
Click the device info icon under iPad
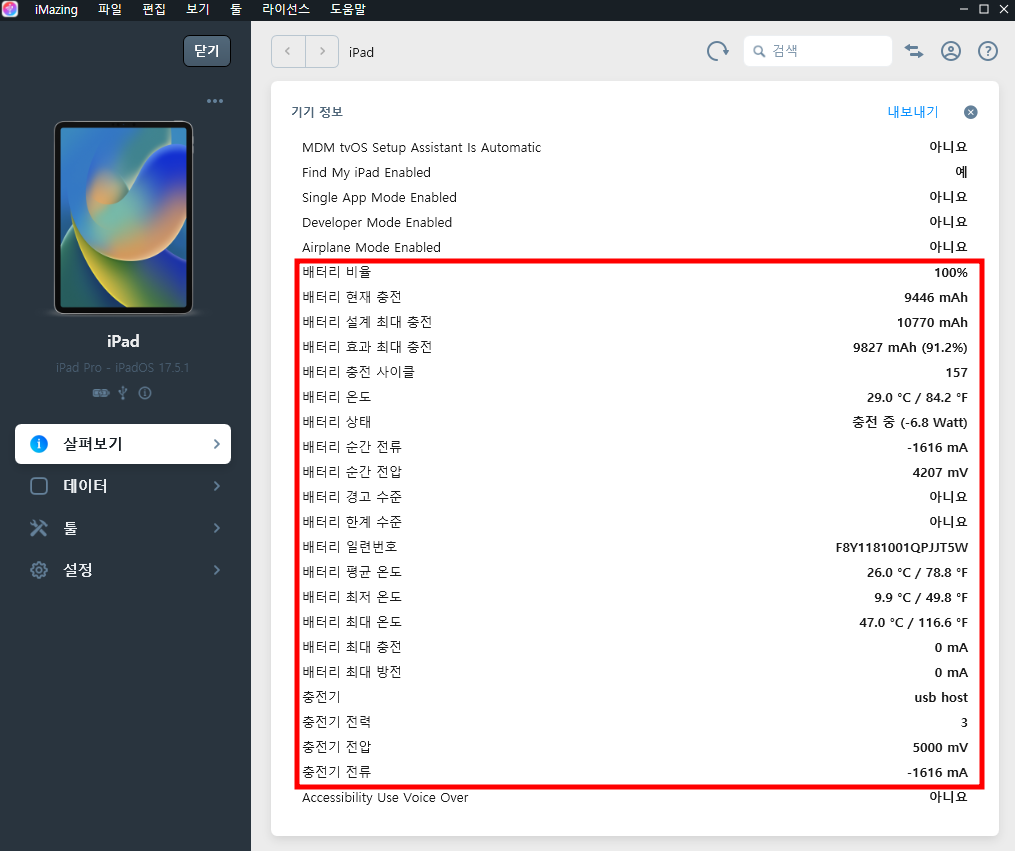pos(145,393)
